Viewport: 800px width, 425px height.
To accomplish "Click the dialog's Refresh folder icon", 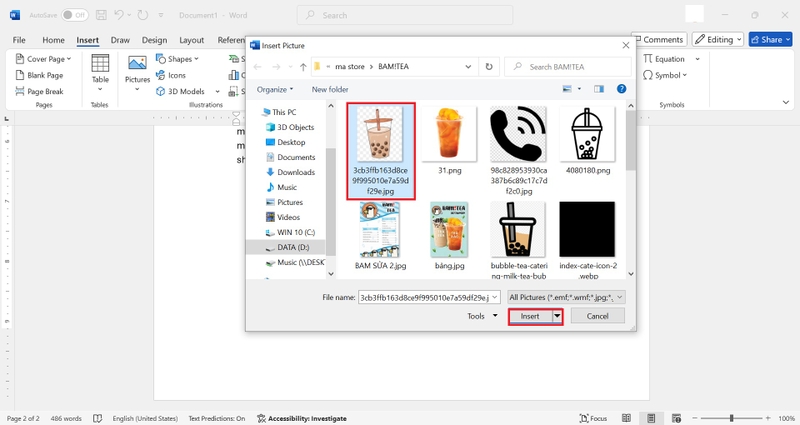I will click(x=489, y=67).
